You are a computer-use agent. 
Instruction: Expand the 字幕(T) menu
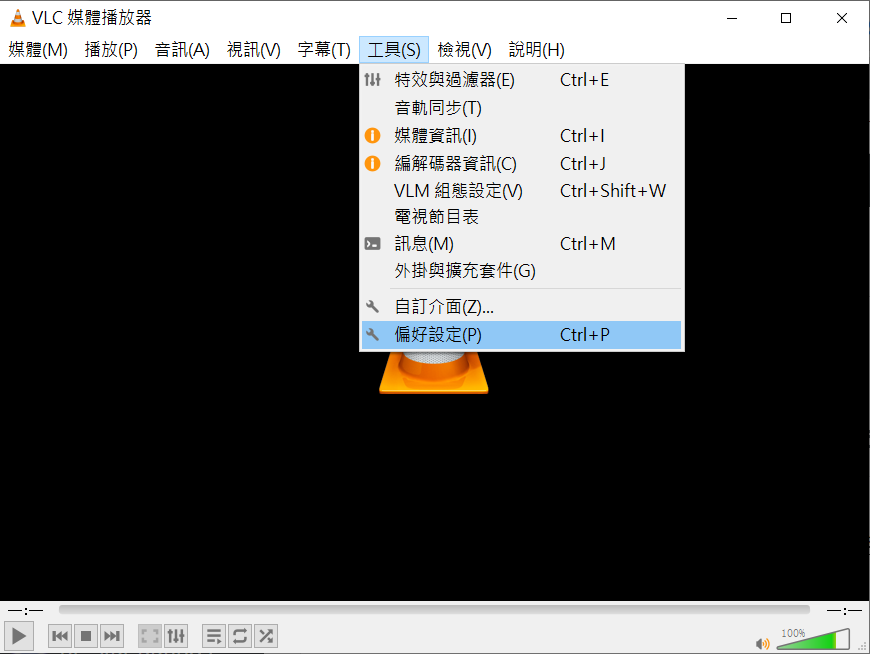point(324,50)
